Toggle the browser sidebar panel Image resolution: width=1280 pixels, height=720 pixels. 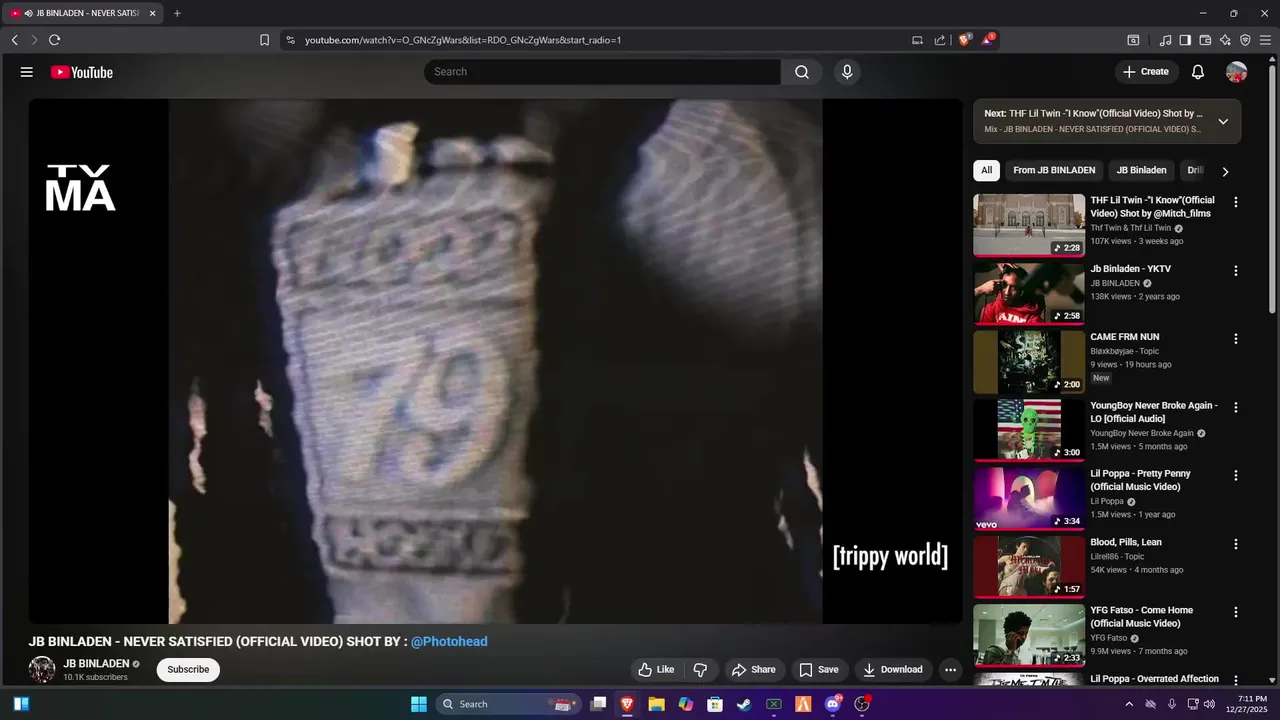click(1185, 40)
